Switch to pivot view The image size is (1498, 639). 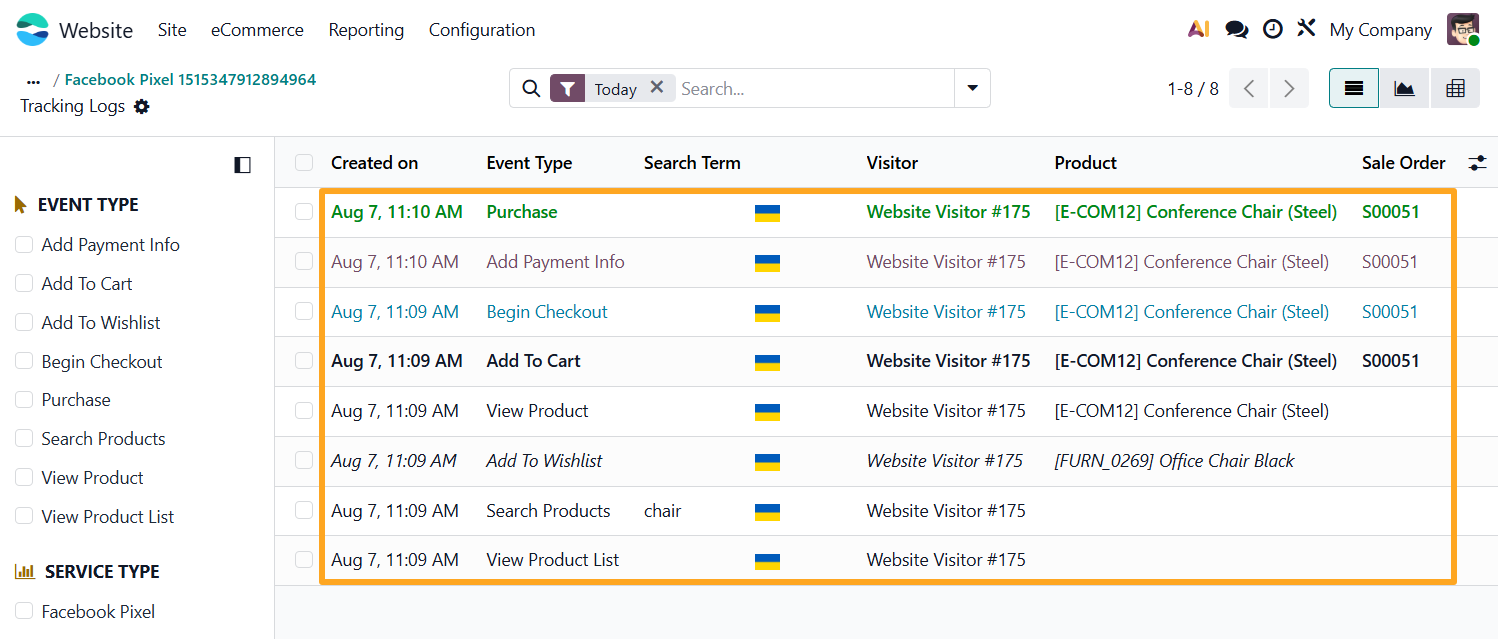click(1455, 88)
